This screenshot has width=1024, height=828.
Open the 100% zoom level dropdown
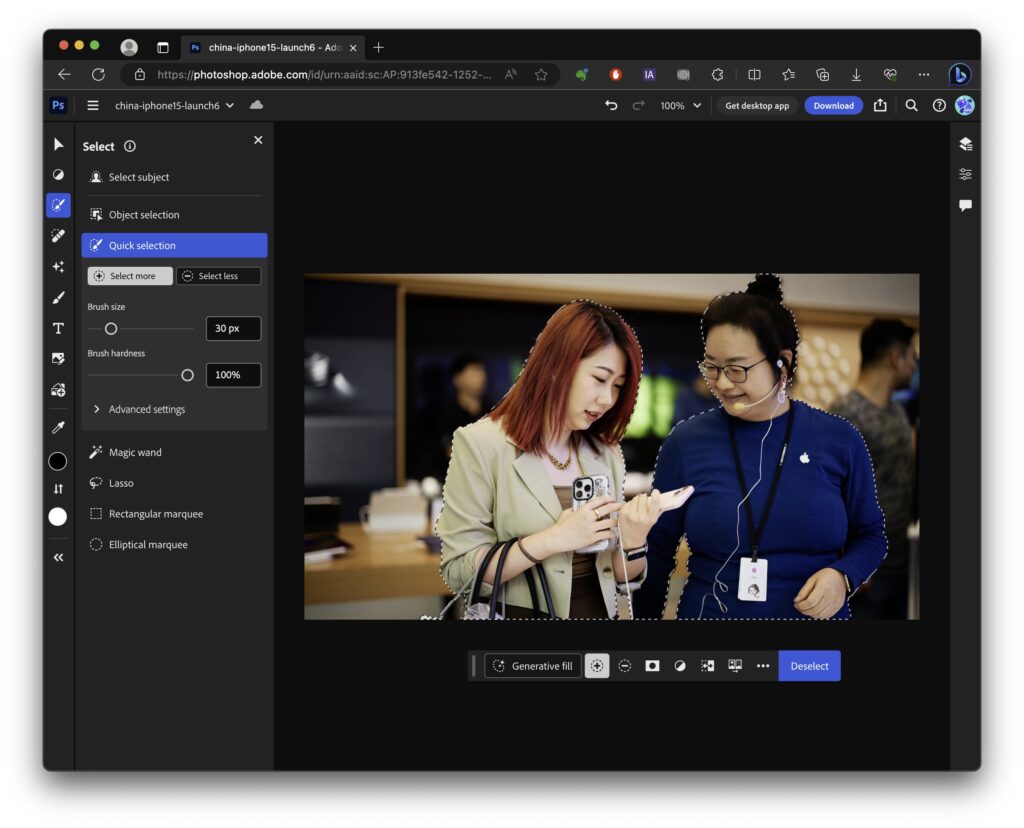[x=680, y=105]
